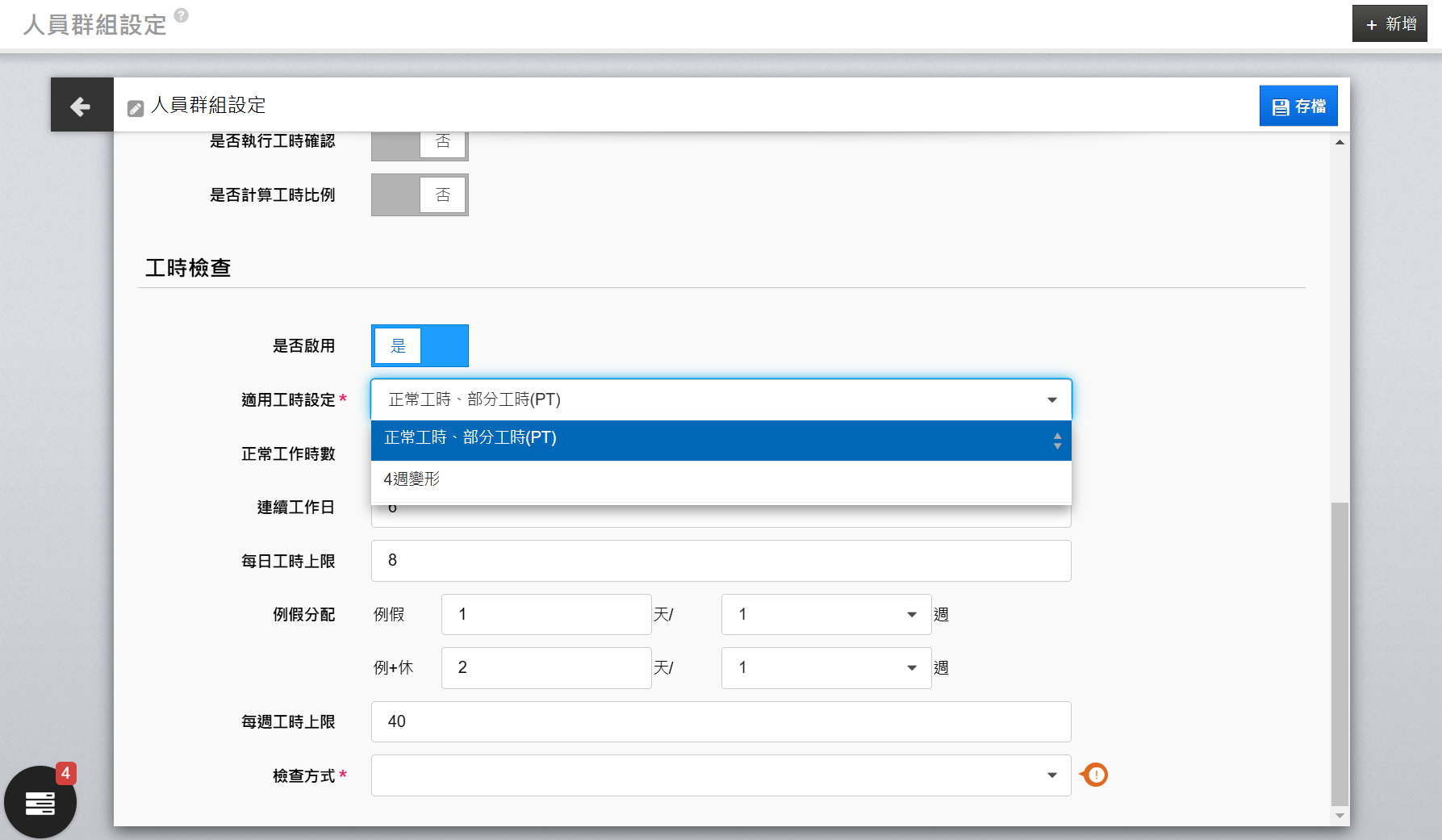Click the orange warning icon beside 檢查方式

pos(1095,775)
